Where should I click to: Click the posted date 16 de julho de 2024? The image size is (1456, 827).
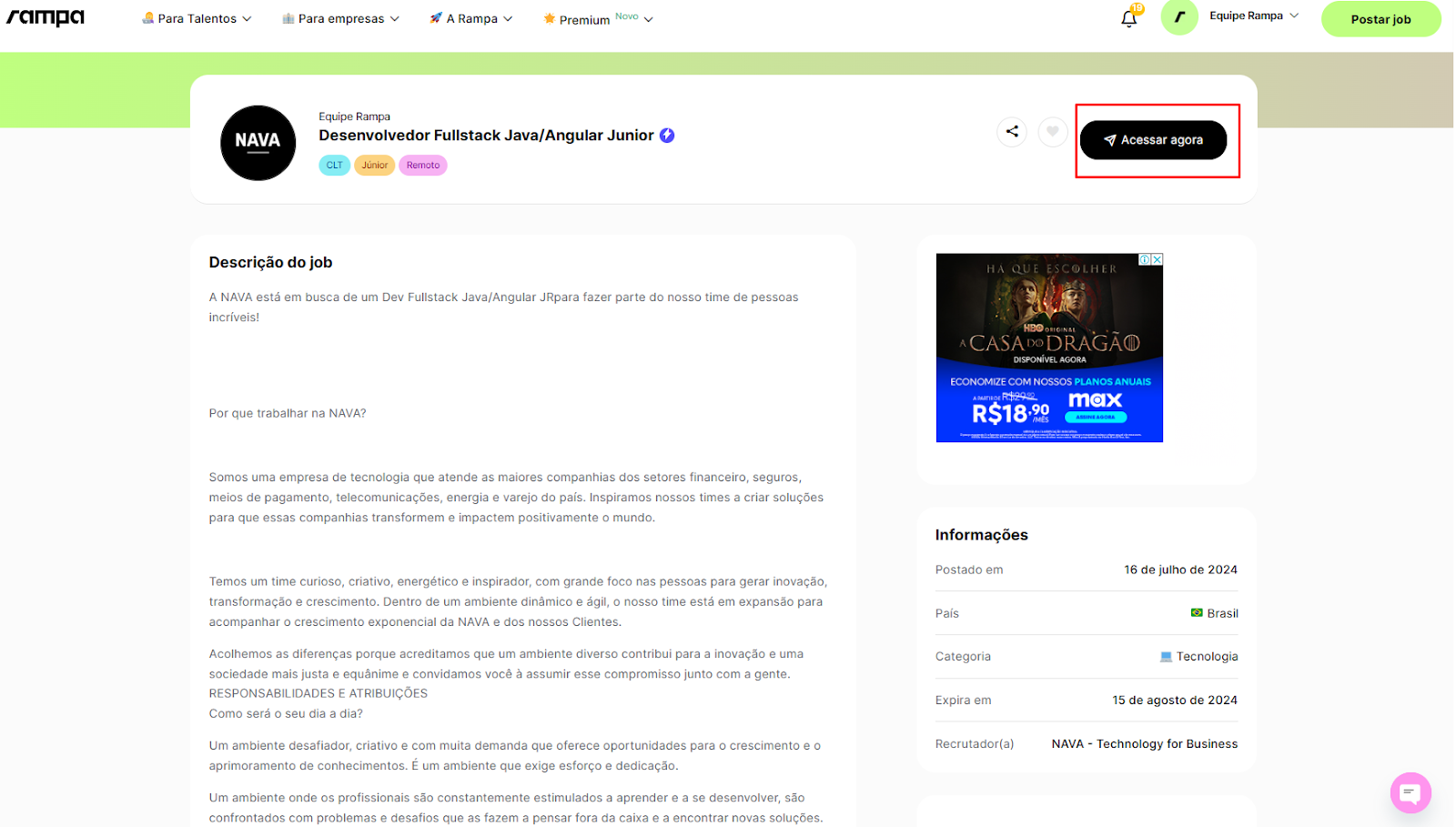1180,570
